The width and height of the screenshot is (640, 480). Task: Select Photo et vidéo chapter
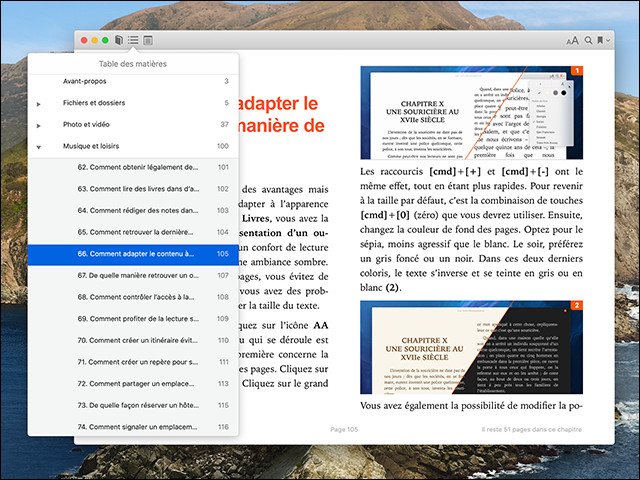(x=133, y=124)
